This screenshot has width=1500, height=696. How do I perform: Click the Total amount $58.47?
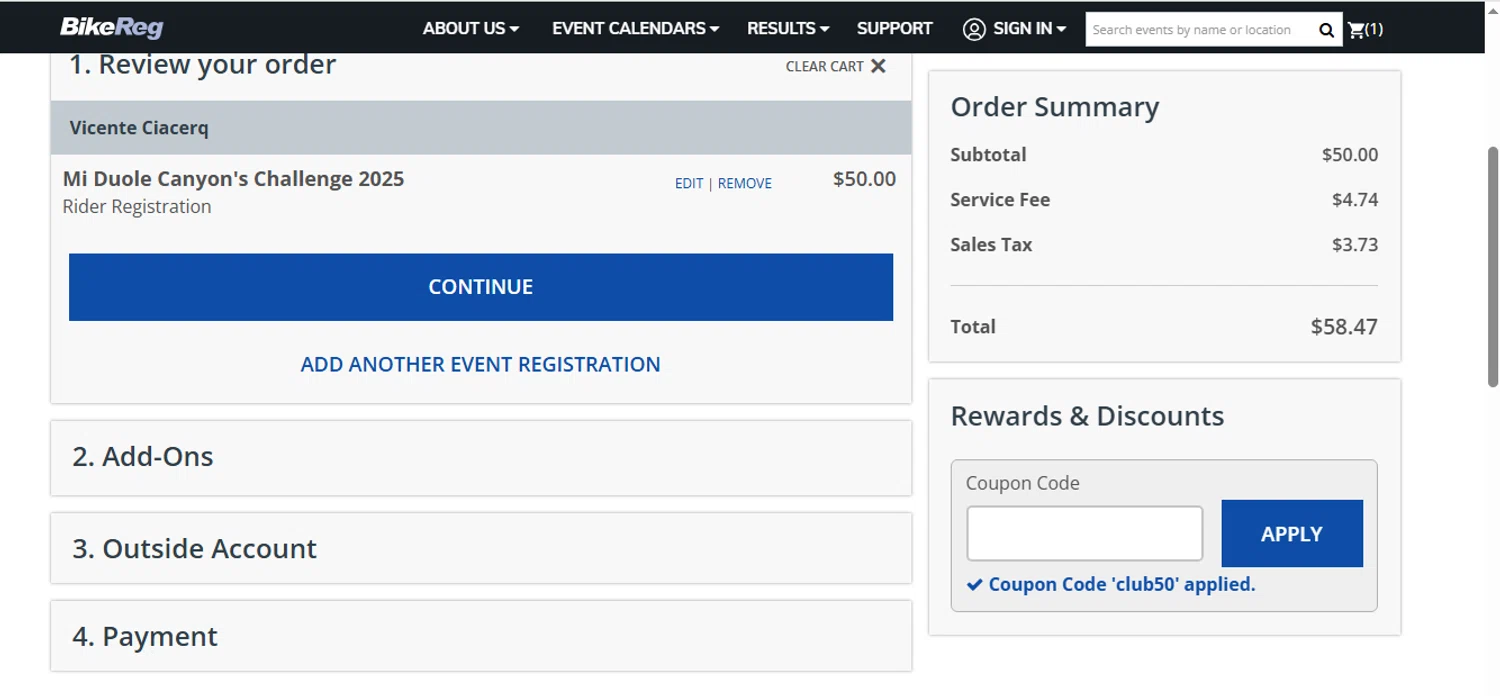pyautogui.click(x=1344, y=326)
